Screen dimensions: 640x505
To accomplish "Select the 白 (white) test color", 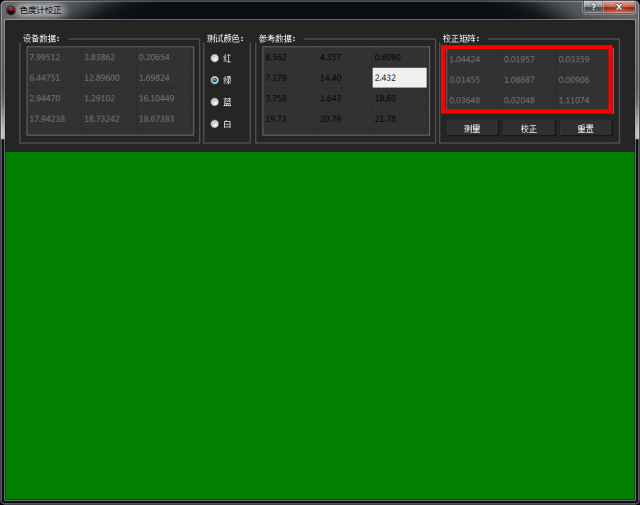I will (214, 124).
